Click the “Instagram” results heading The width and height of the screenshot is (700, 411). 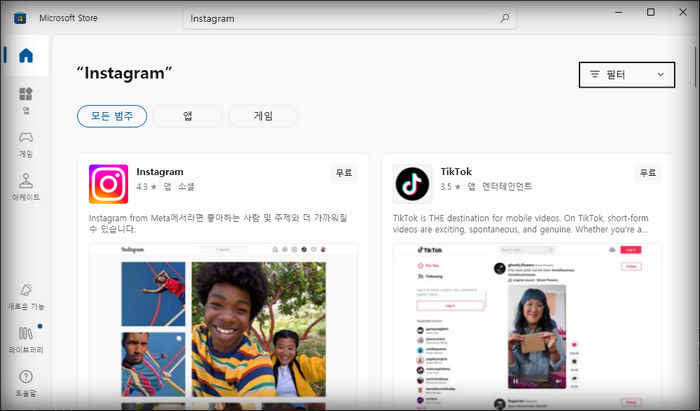pyautogui.click(x=125, y=73)
